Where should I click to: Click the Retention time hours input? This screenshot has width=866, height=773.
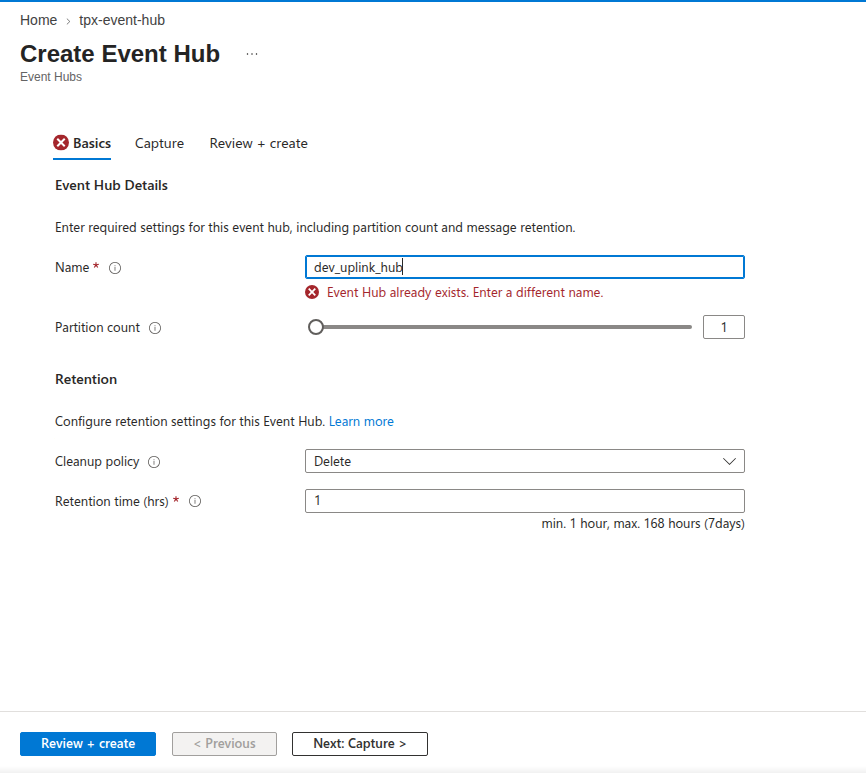tap(525, 501)
